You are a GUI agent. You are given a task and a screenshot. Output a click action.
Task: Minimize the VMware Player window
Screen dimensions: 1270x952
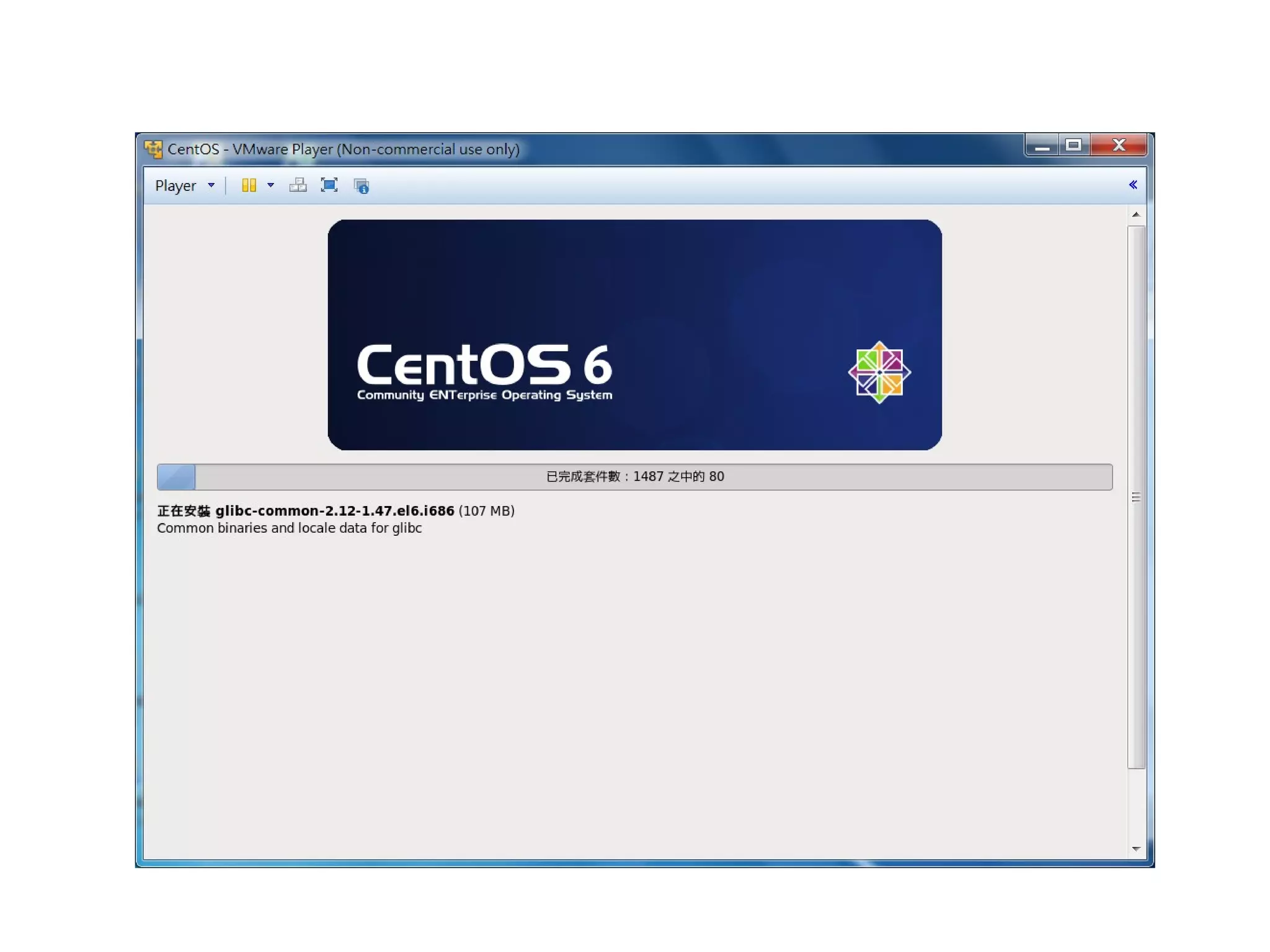pos(1042,146)
